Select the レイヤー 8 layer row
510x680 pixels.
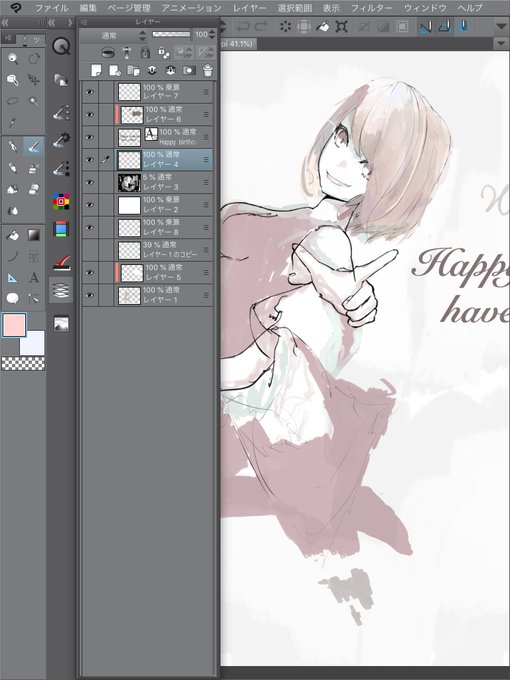pyautogui.click(x=164, y=227)
